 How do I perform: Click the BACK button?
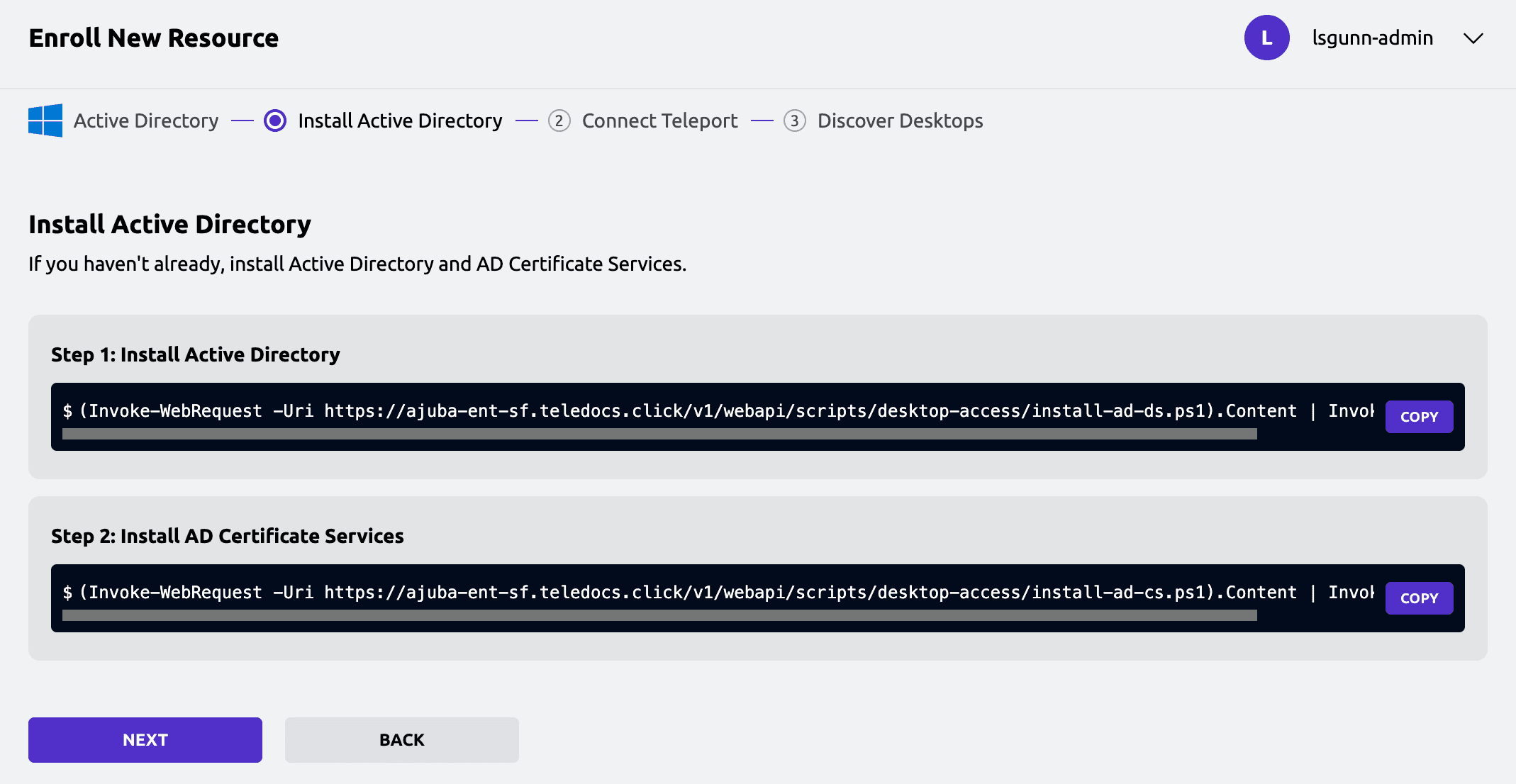point(401,740)
